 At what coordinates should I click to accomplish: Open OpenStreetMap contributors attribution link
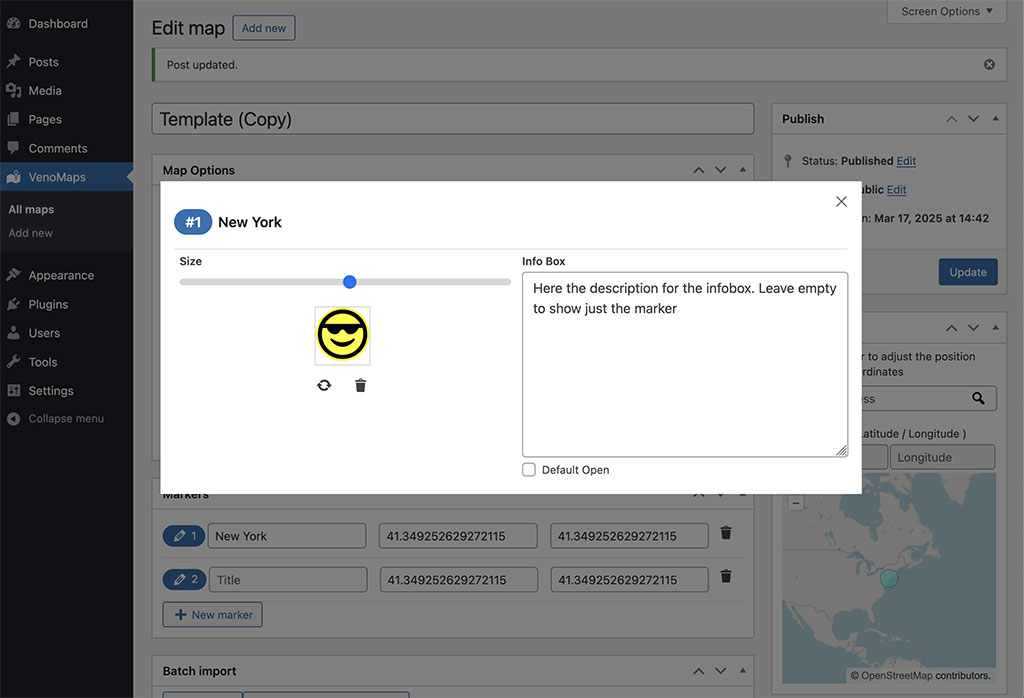click(x=896, y=676)
